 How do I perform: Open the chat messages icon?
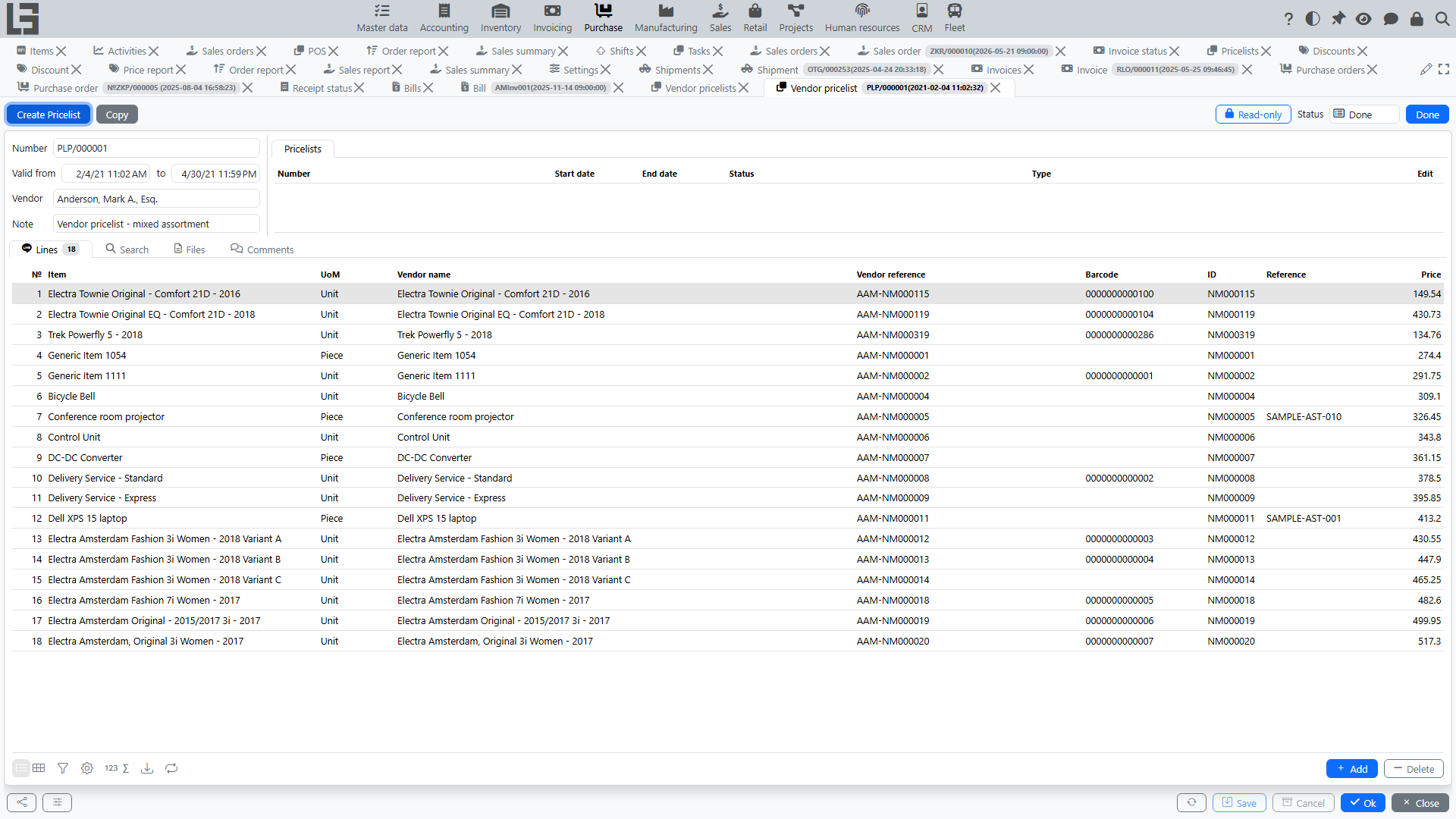tap(1391, 19)
